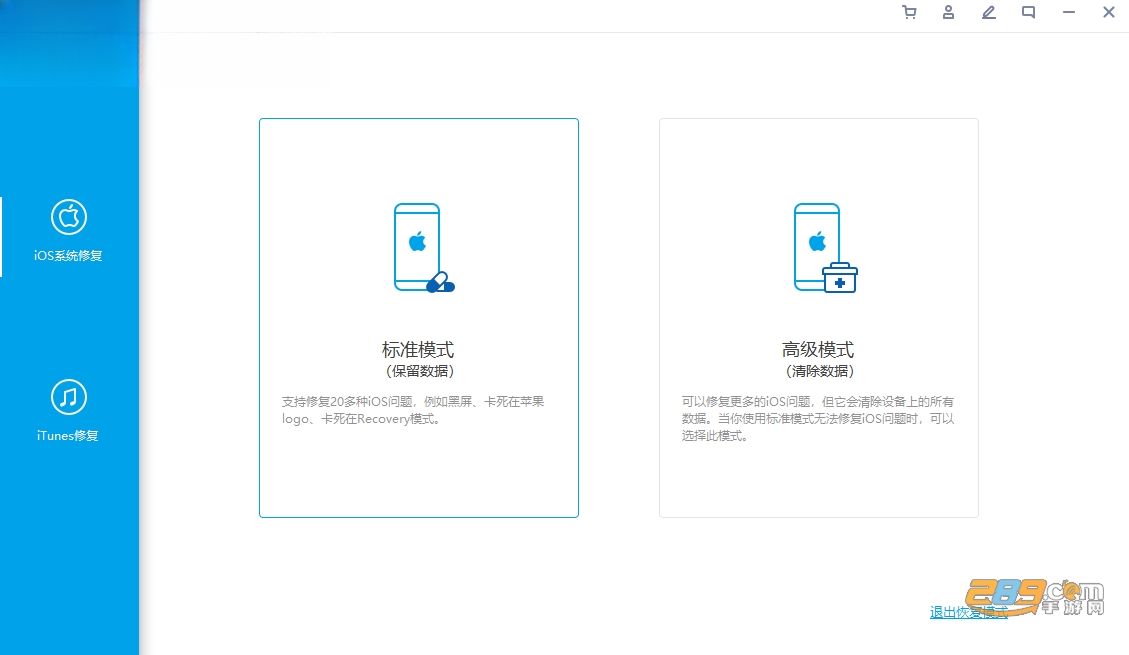Click the 退出恢复模式 link

[968, 613]
